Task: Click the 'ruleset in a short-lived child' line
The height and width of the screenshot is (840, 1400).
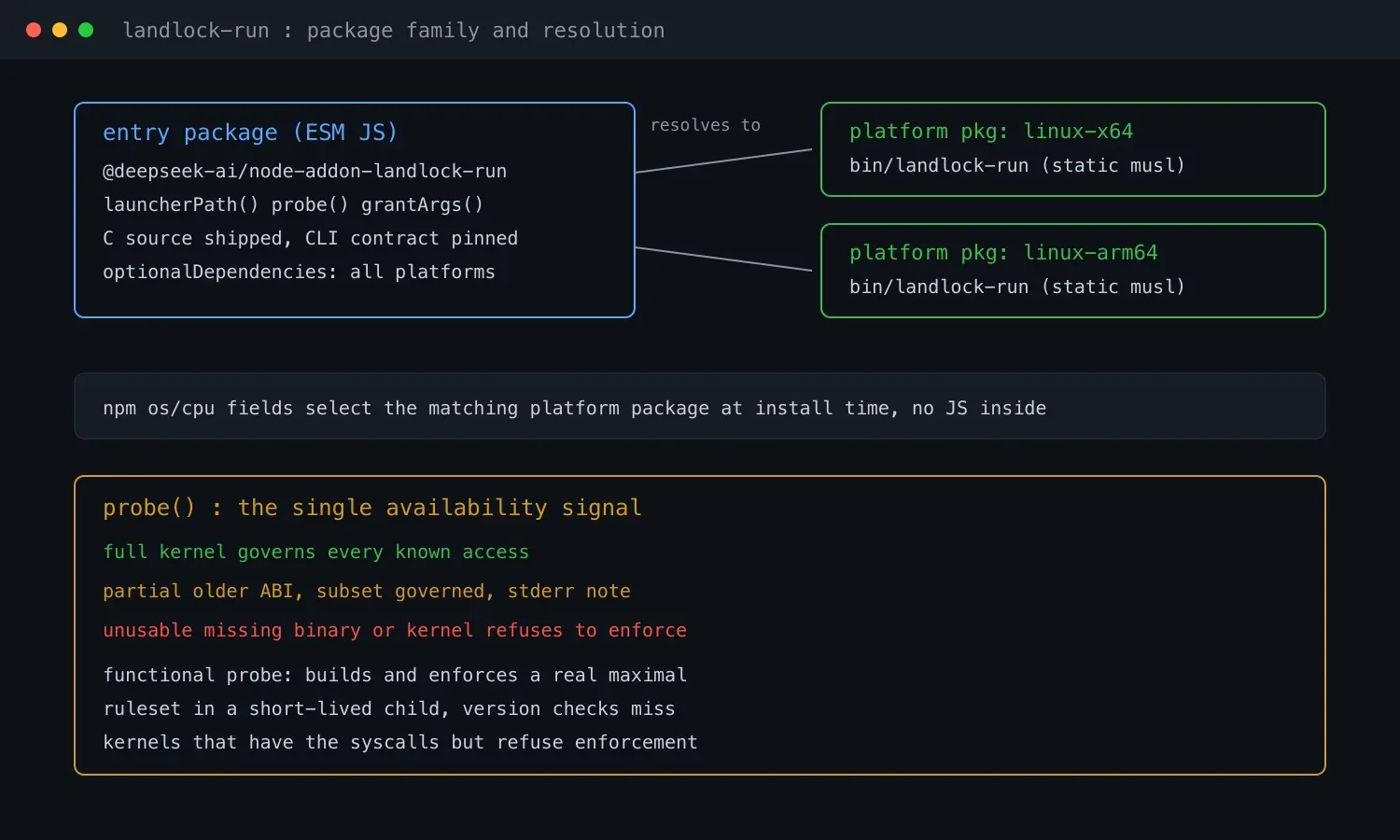Action: pos(389,709)
